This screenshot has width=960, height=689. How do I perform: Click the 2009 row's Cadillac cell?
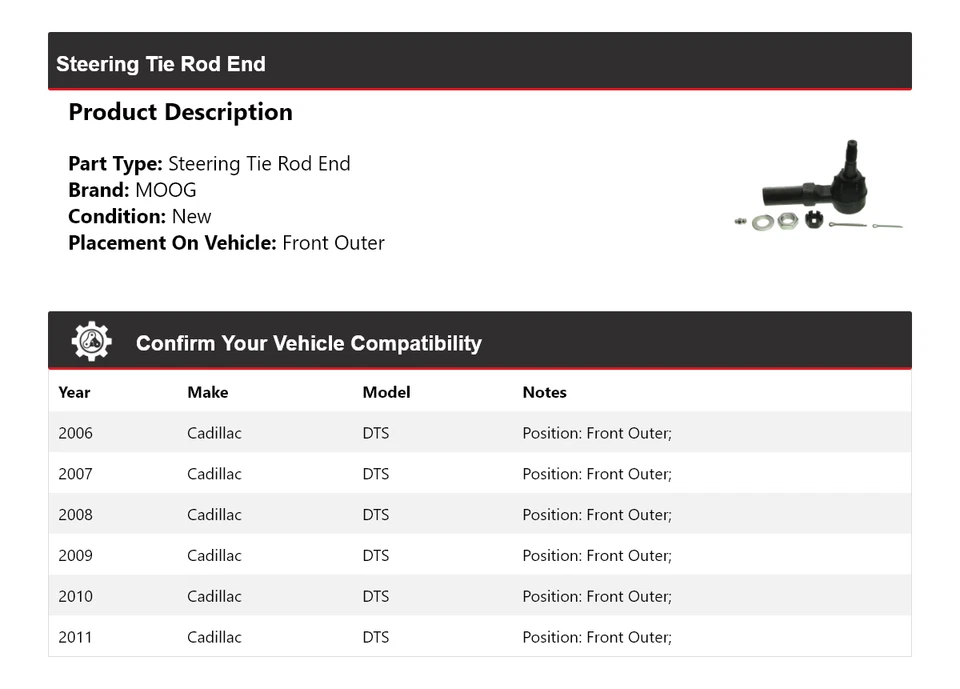point(214,556)
